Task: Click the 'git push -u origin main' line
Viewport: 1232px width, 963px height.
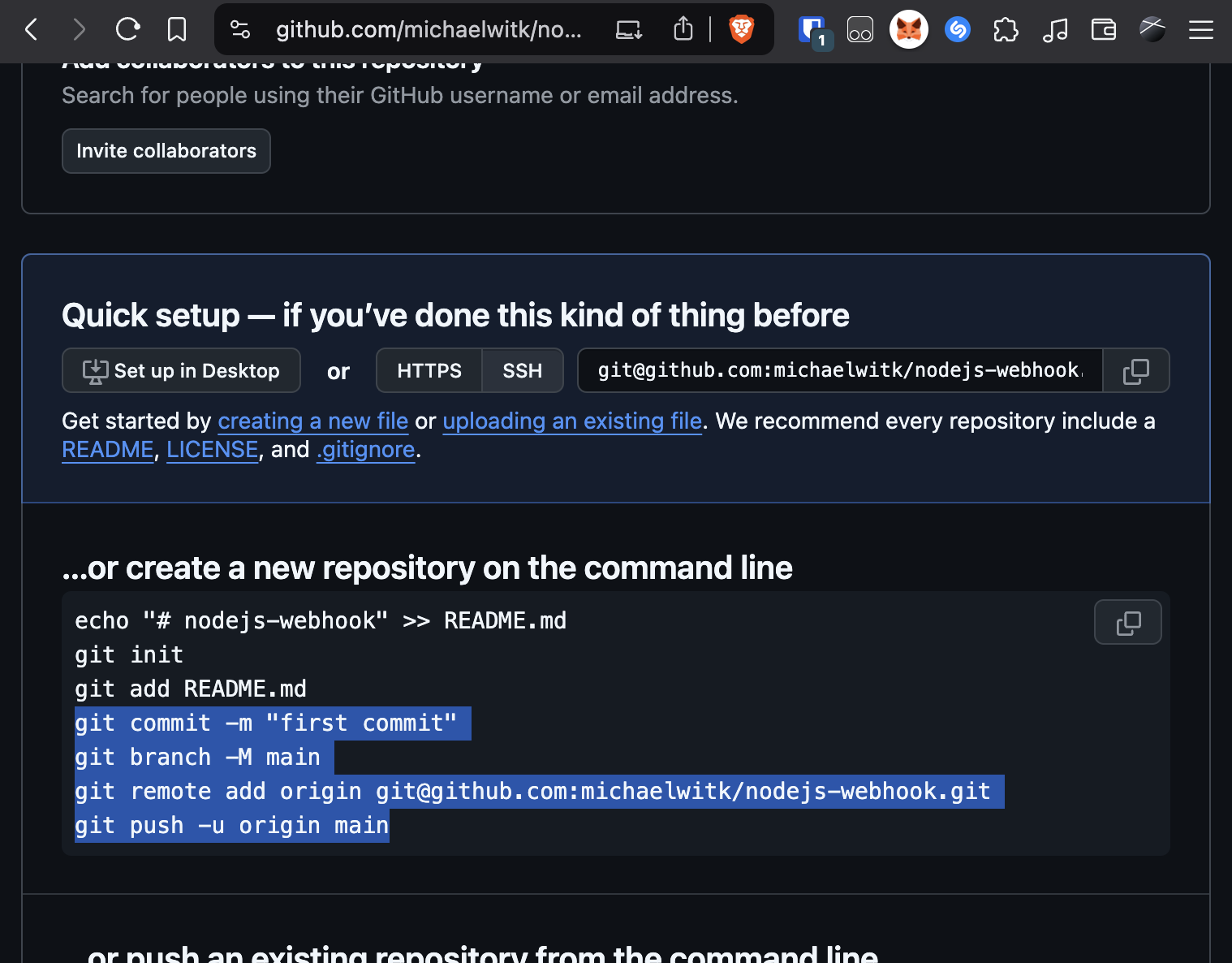Action: 232,825
